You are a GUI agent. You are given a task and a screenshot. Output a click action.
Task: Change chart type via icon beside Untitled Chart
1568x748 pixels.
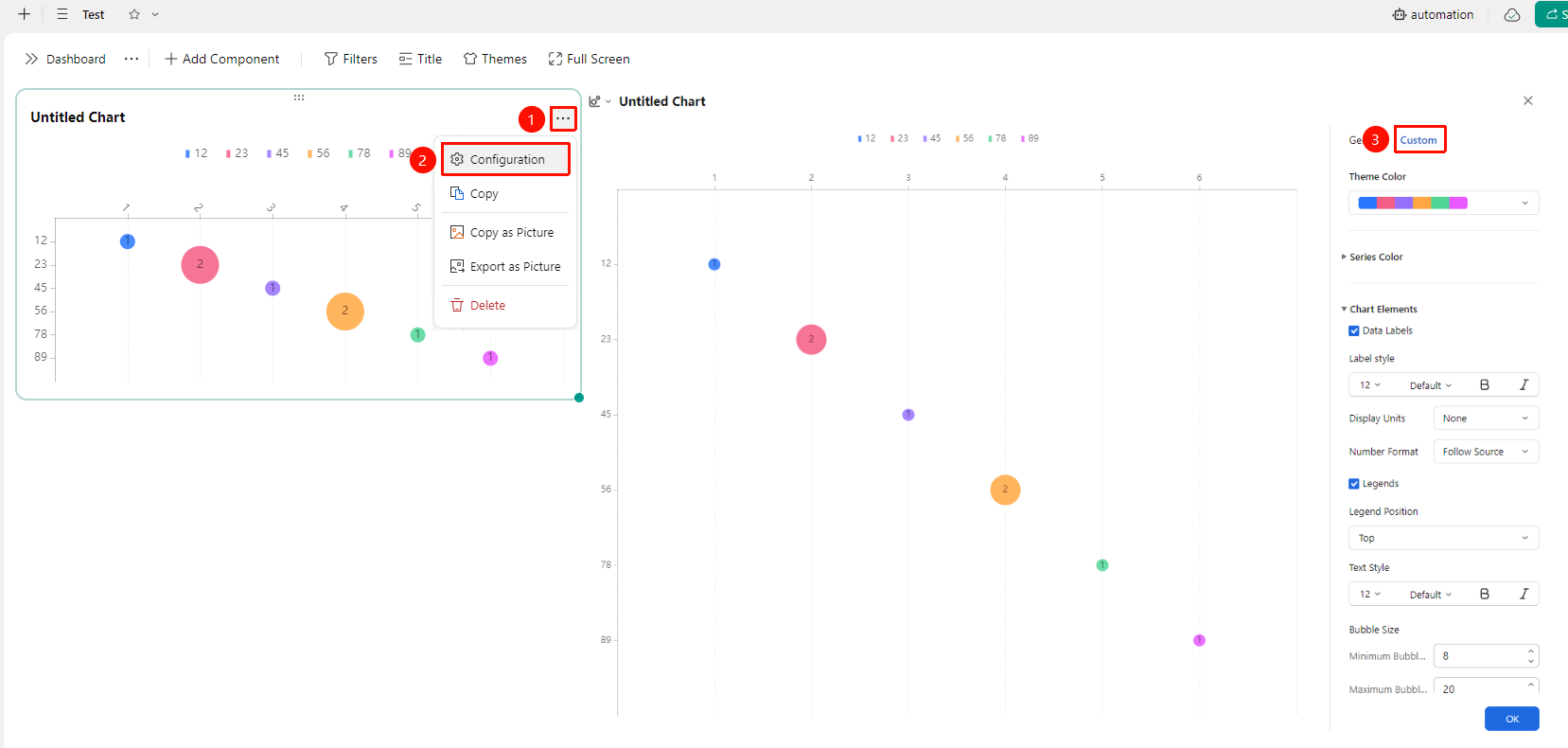pos(599,101)
